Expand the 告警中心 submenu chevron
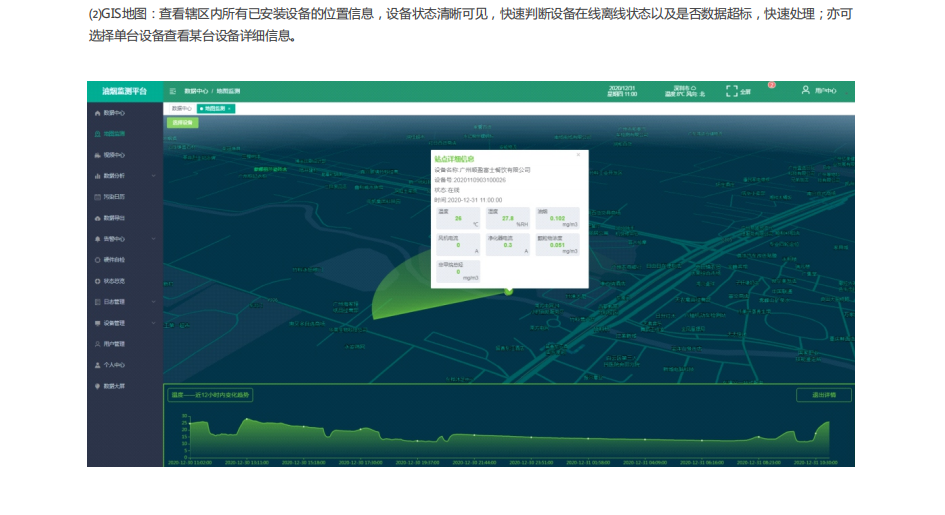This screenshot has height=515, width=945. pos(154,239)
